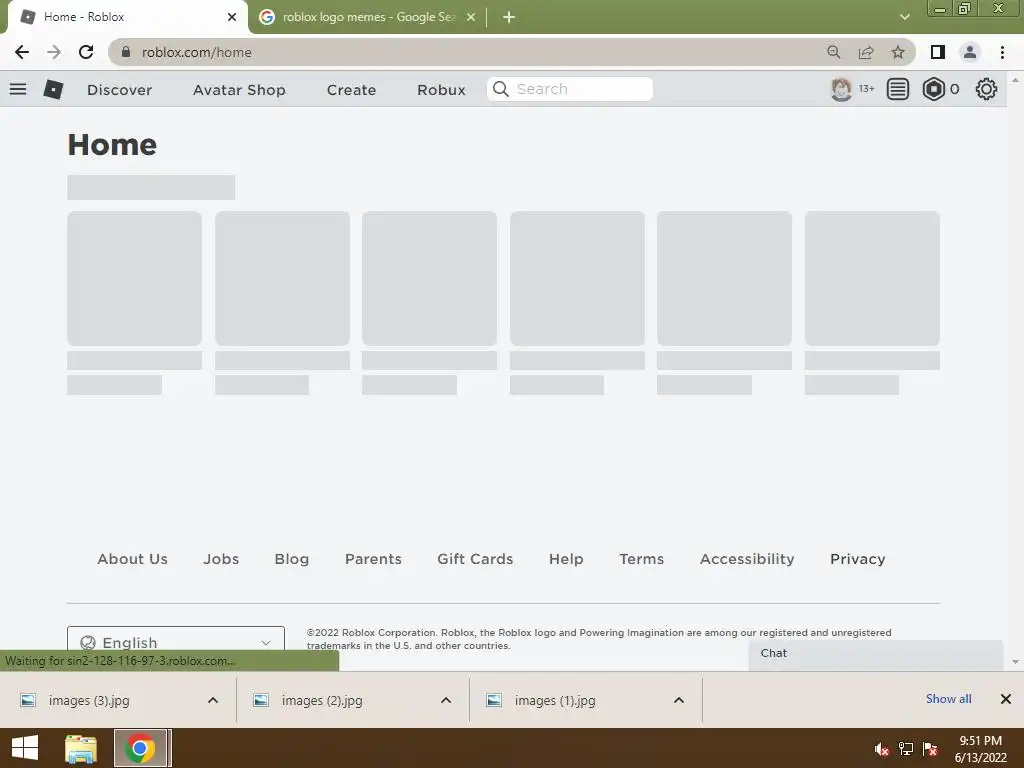The height and width of the screenshot is (768, 1024).
Task: Open images (1).jpg downloaded file
Action: [555, 700]
